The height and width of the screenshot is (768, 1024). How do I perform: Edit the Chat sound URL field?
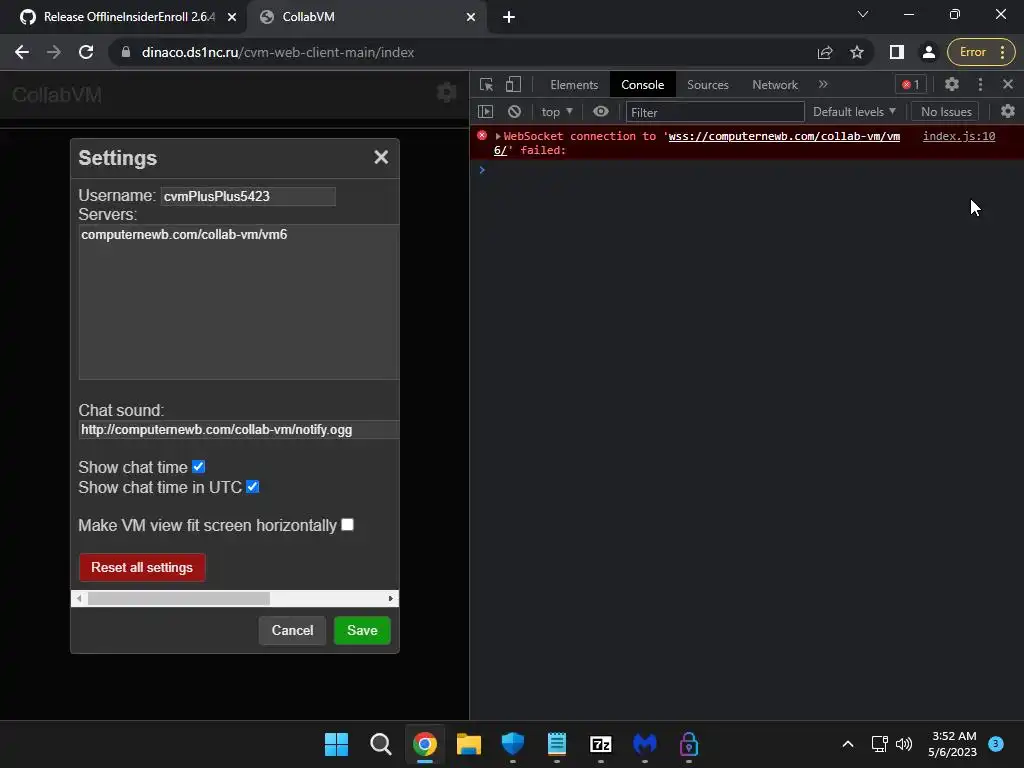click(x=239, y=430)
